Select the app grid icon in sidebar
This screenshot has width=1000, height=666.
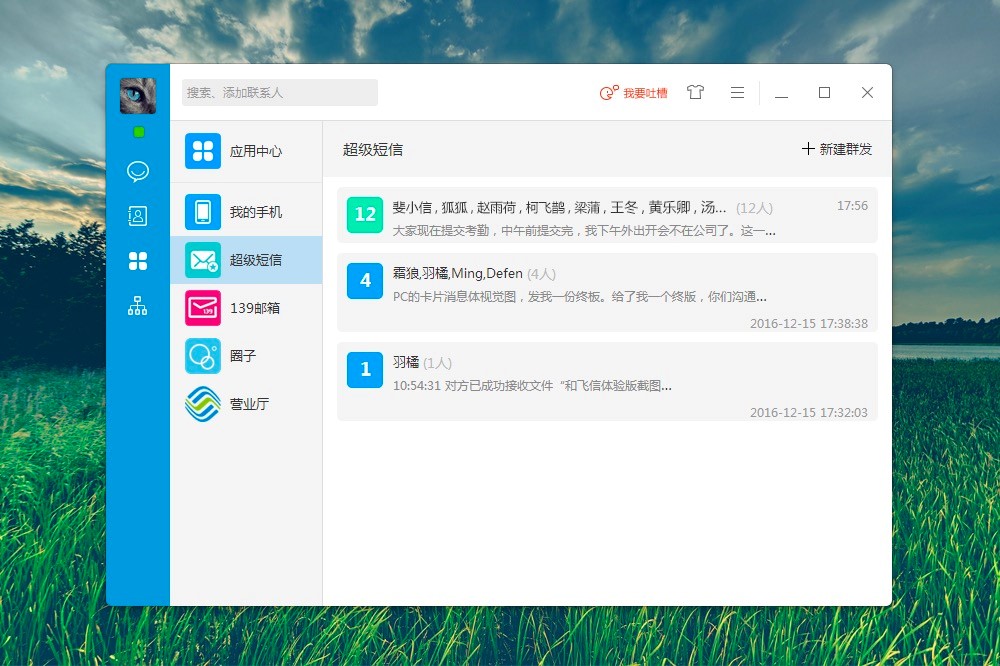point(137,261)
